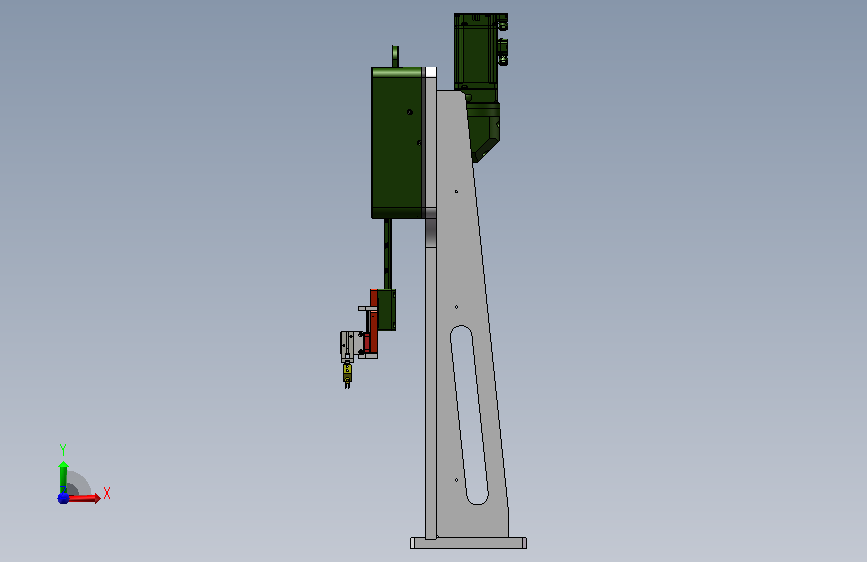Select the dark green servo motor at top
This screenshot has width=867, height=562.
point(479,51)
